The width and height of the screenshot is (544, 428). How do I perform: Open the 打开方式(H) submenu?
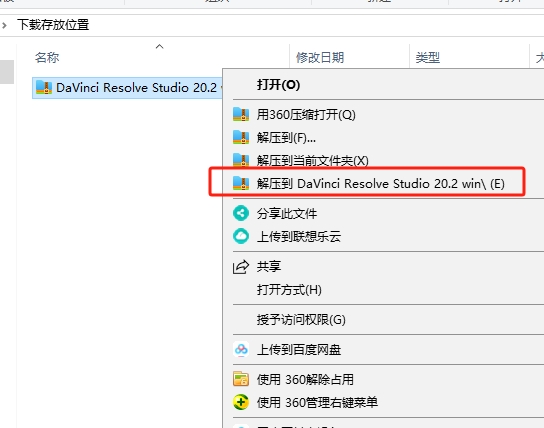point(289,290)
